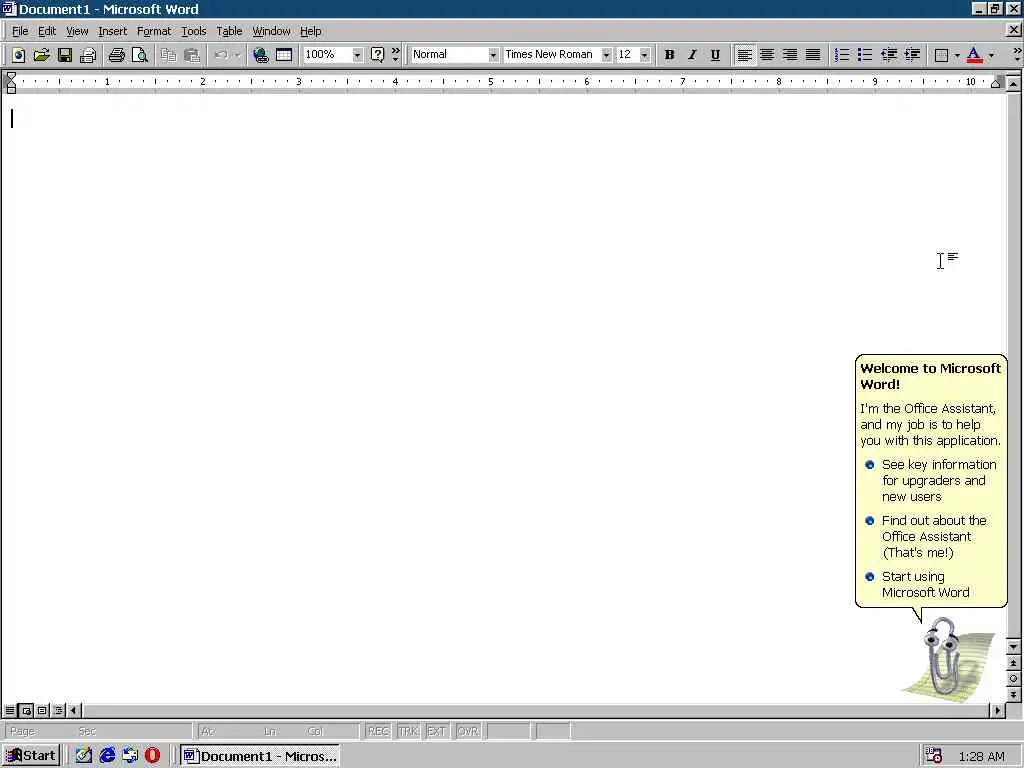Screen dimensions: 1024x768
Task: Click the greyed Copy icon
Action: 168,55
